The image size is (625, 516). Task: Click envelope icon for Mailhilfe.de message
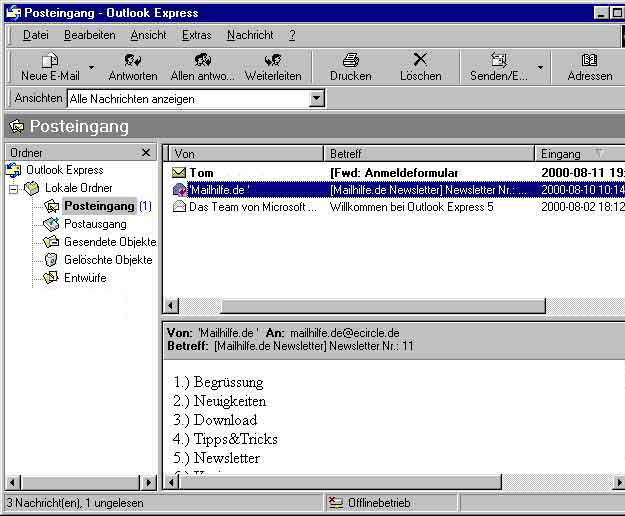click(x=179, y=190)
